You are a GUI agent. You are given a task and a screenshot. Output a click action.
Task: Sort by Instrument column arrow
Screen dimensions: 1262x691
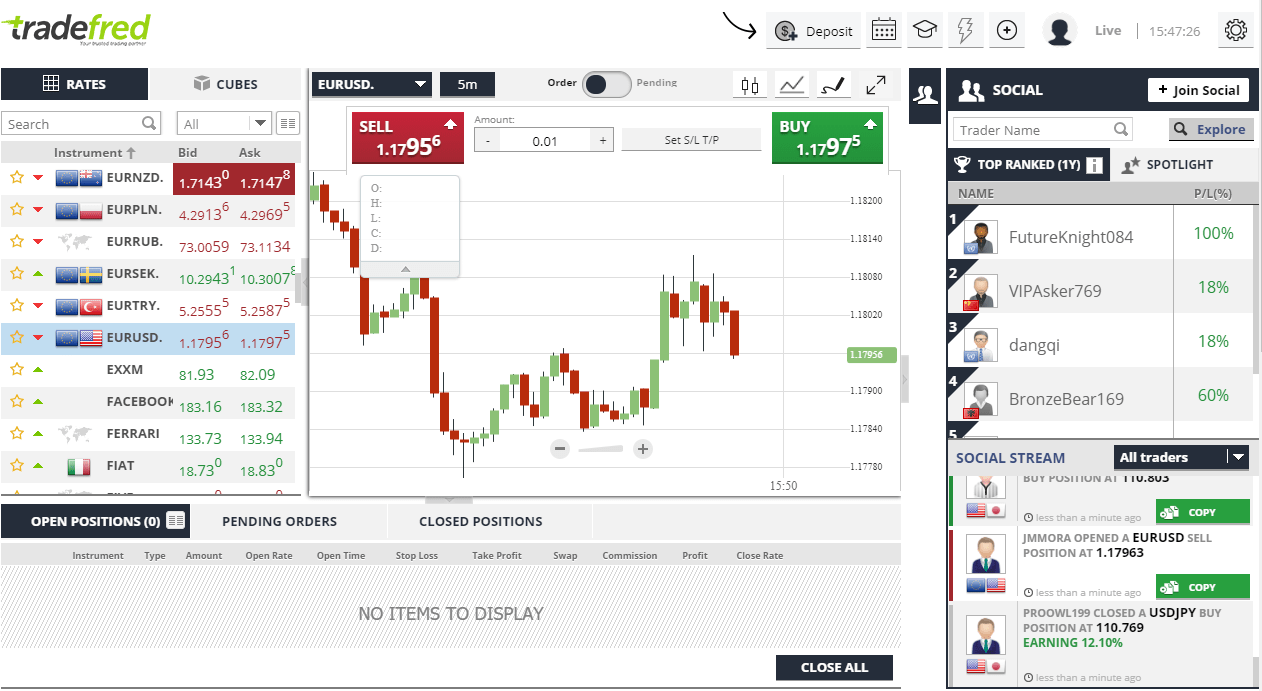pos(130,153)
